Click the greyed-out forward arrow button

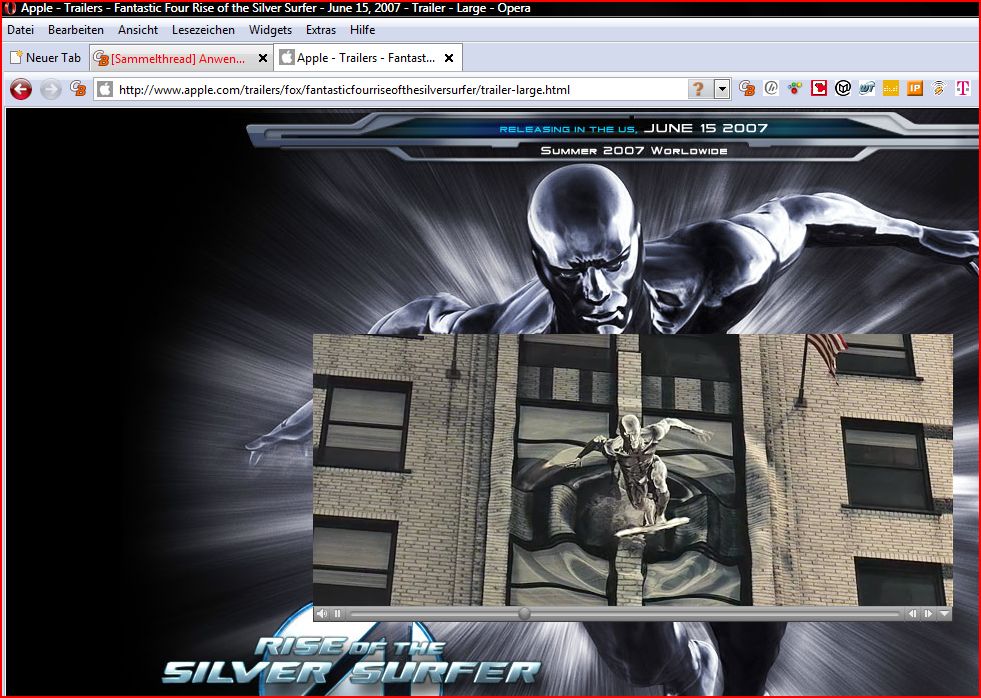pyautogui.click(x=51, y=89)
